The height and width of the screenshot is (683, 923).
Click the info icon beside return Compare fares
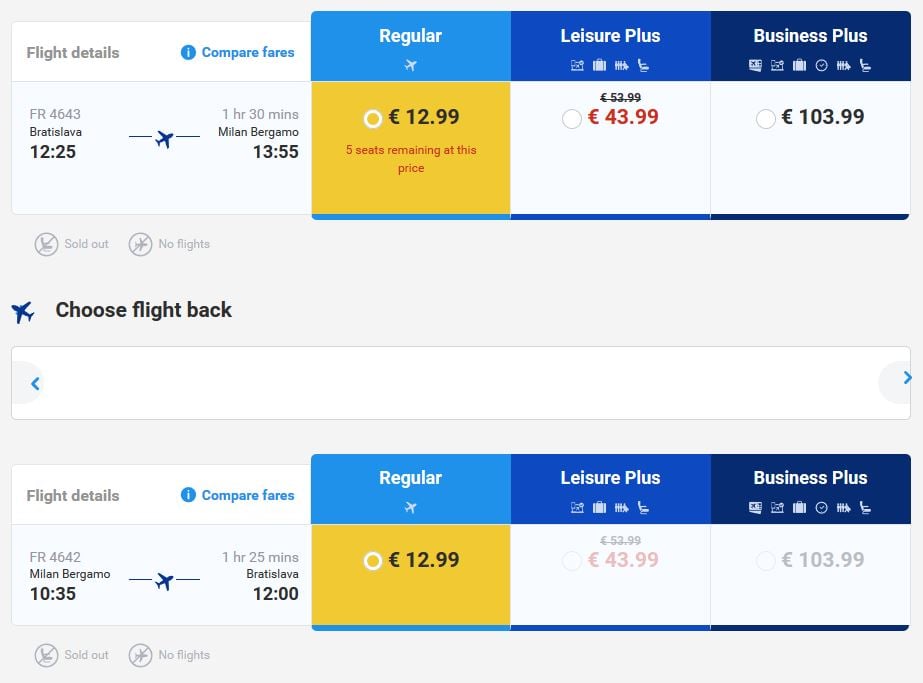pyautogui.click(x=188, y=495)
